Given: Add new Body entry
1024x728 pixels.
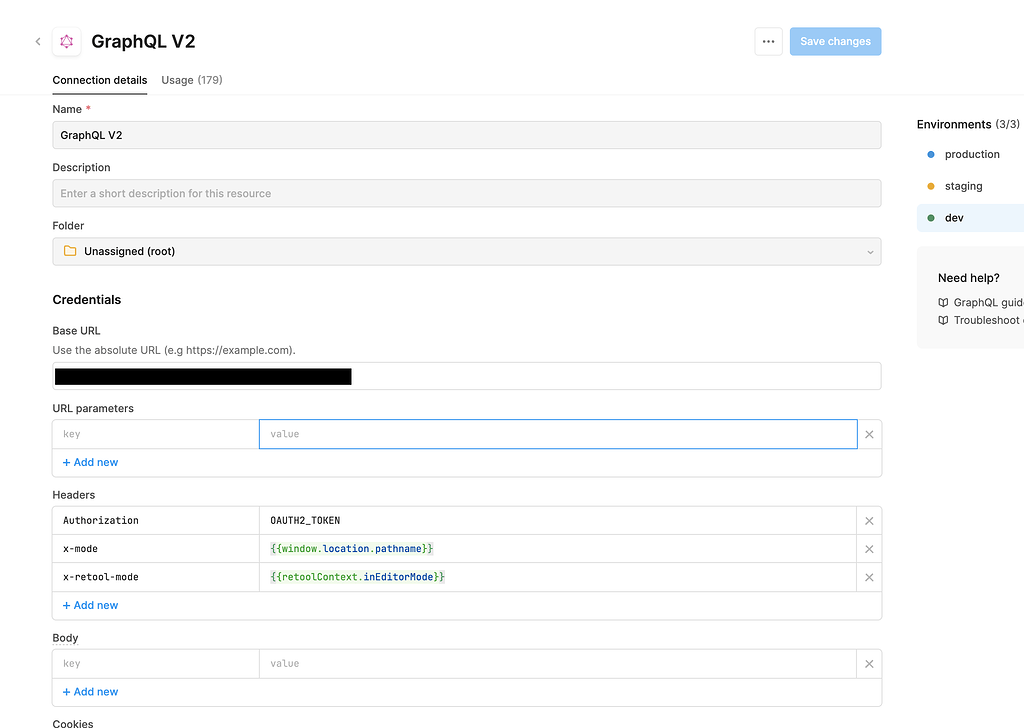Looking at the screenshot, I should [91, 692].
